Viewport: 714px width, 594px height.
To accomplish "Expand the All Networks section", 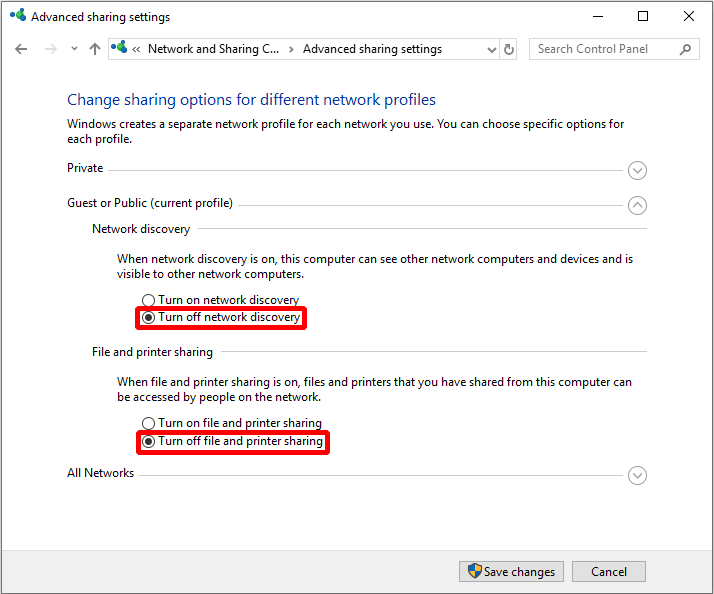I will [637, 476].
